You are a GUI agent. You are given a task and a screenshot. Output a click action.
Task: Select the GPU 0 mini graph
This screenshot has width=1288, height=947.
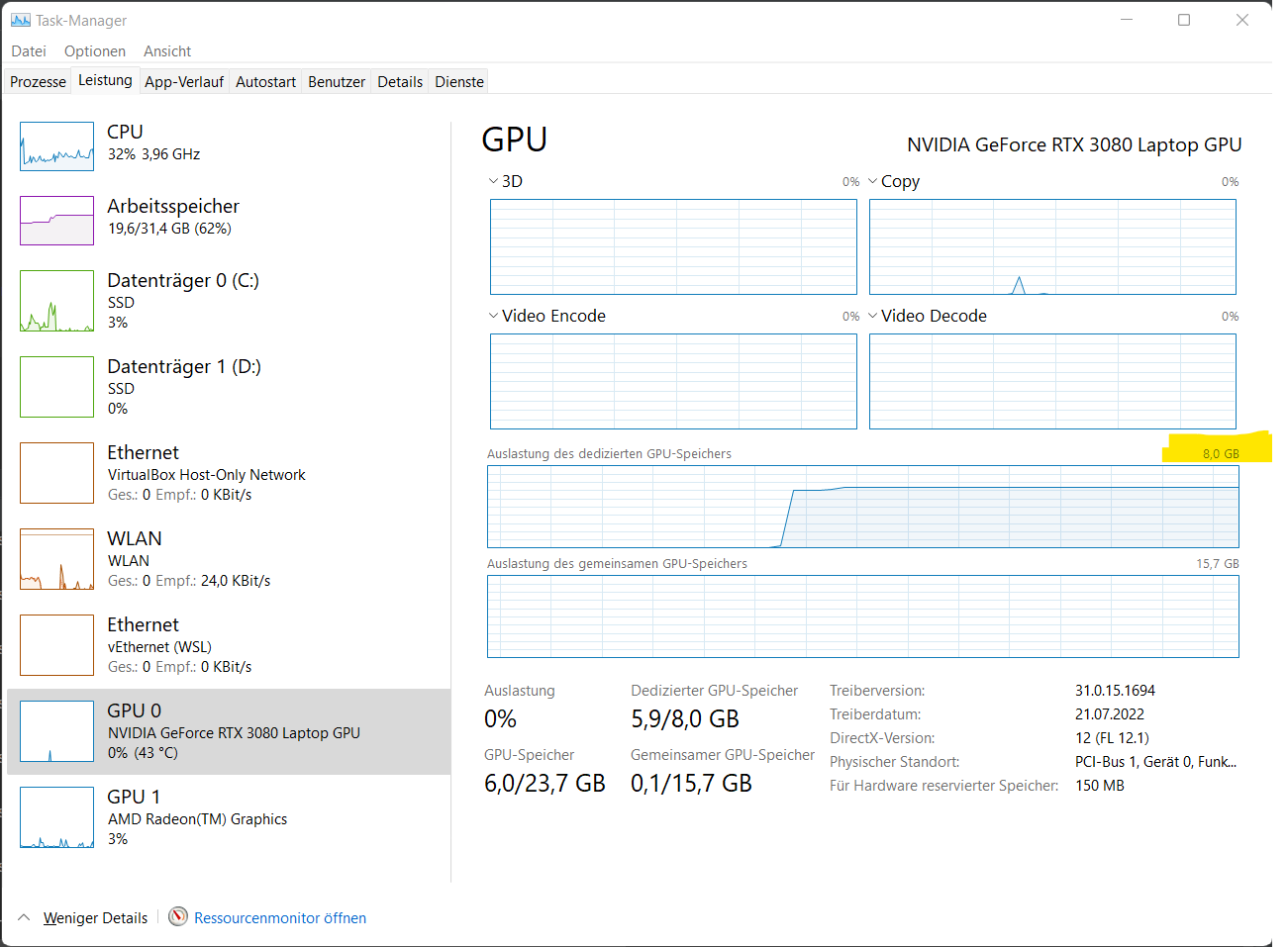pyautogui.click(x=56, y=731)
